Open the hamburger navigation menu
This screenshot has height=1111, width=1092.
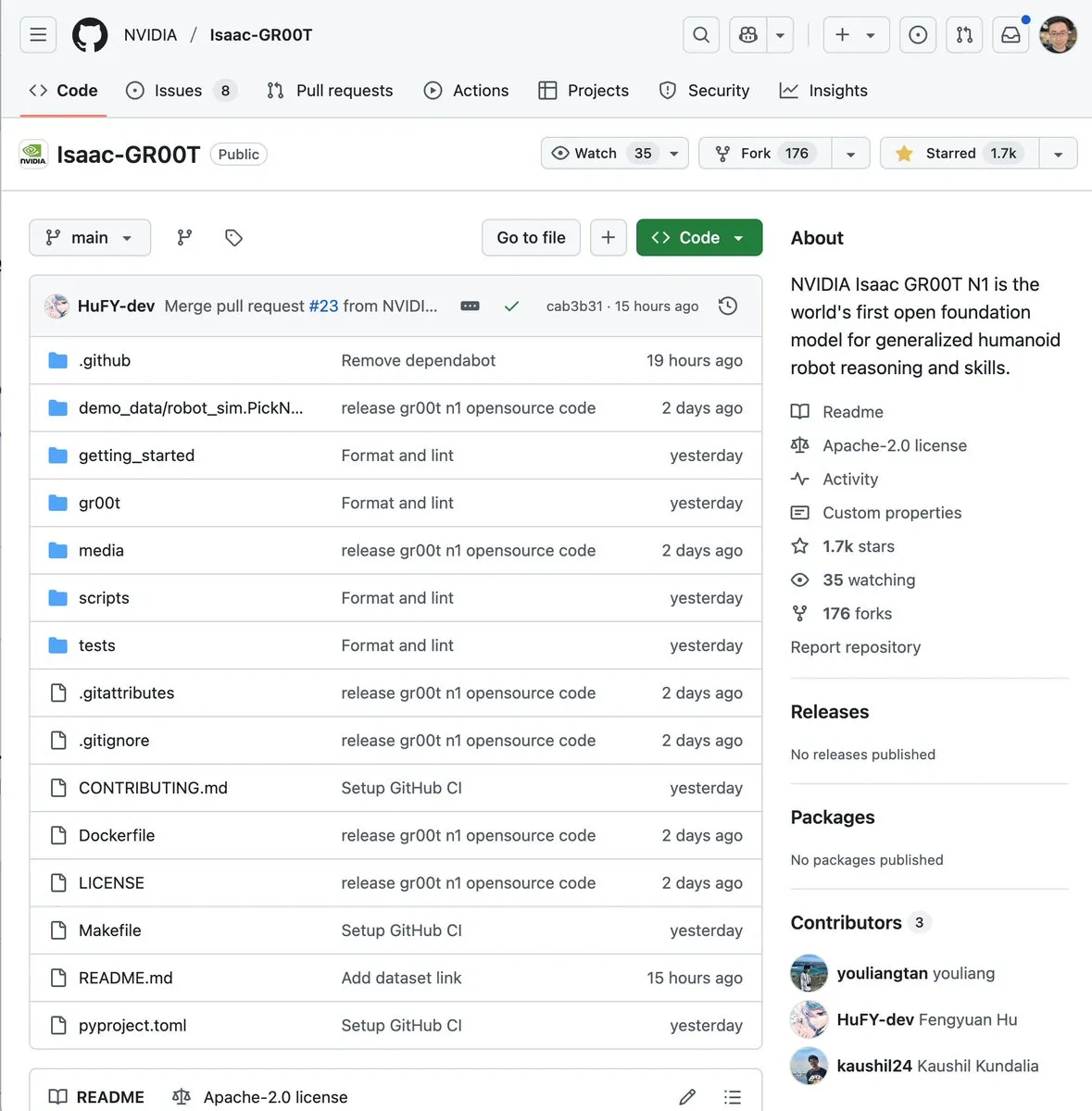38,35
